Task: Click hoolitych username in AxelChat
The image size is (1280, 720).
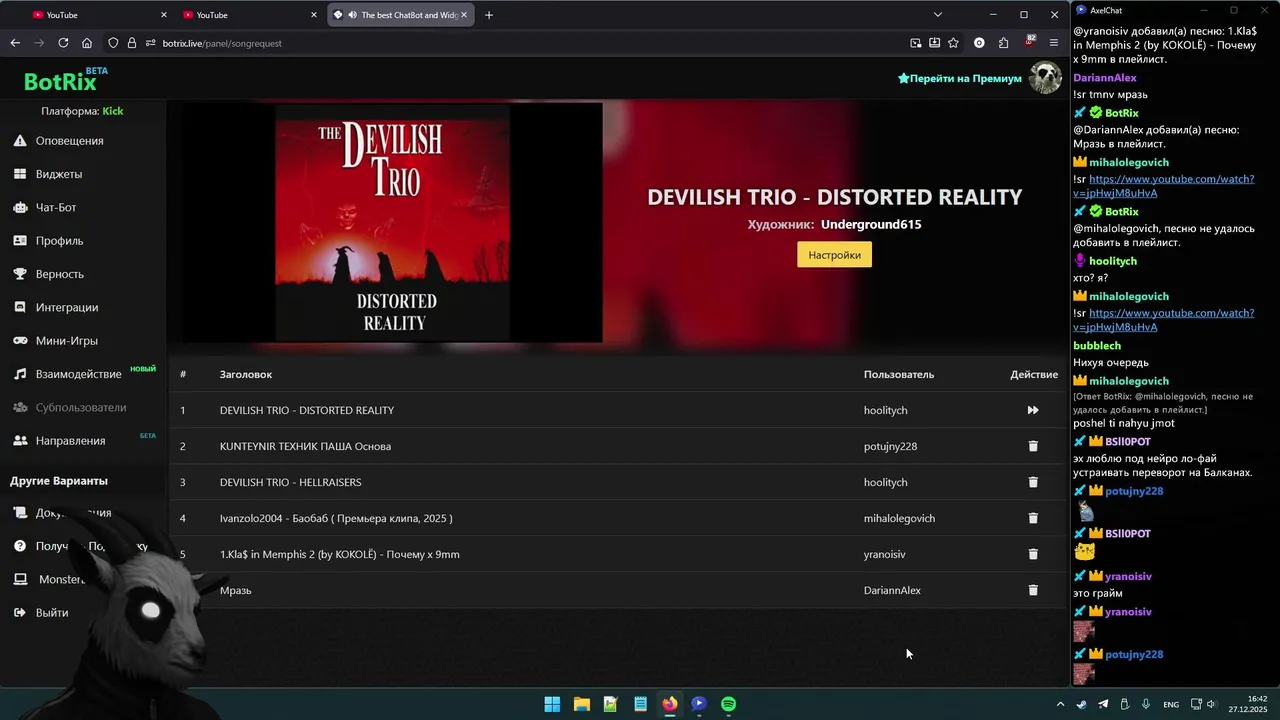Action: (1113, 261)
